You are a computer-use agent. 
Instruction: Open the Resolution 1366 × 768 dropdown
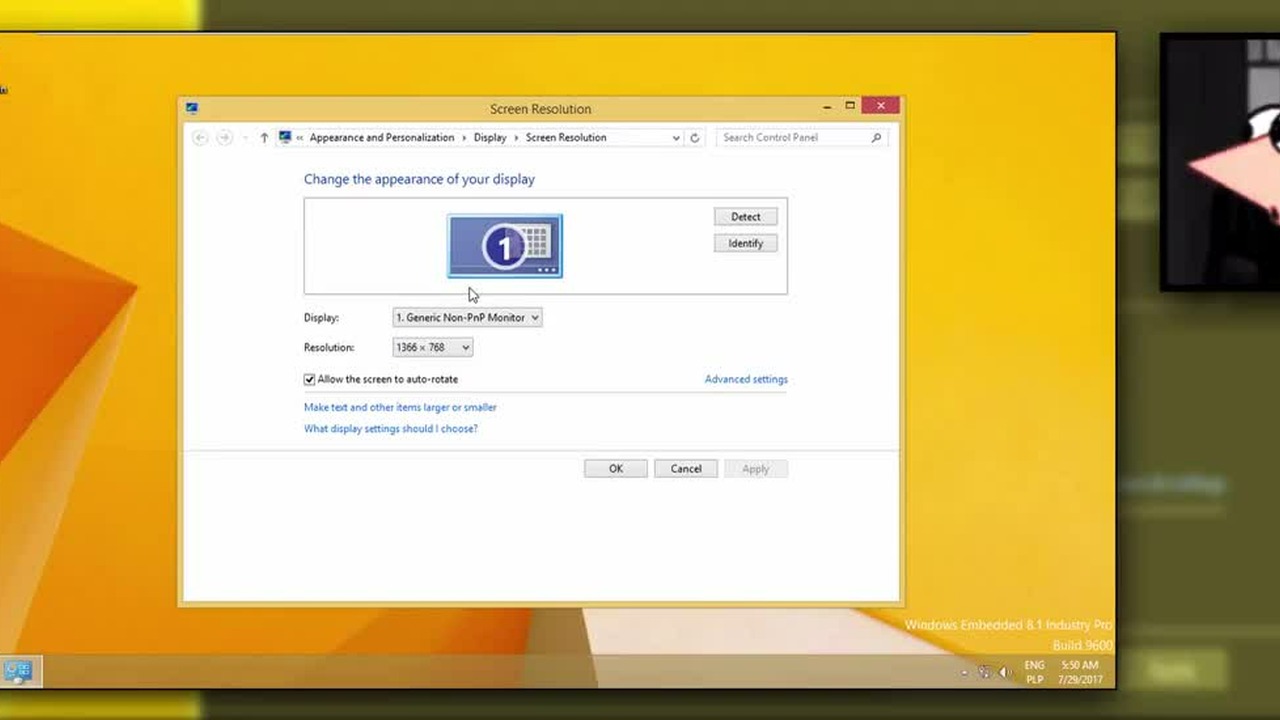(433, 348)
